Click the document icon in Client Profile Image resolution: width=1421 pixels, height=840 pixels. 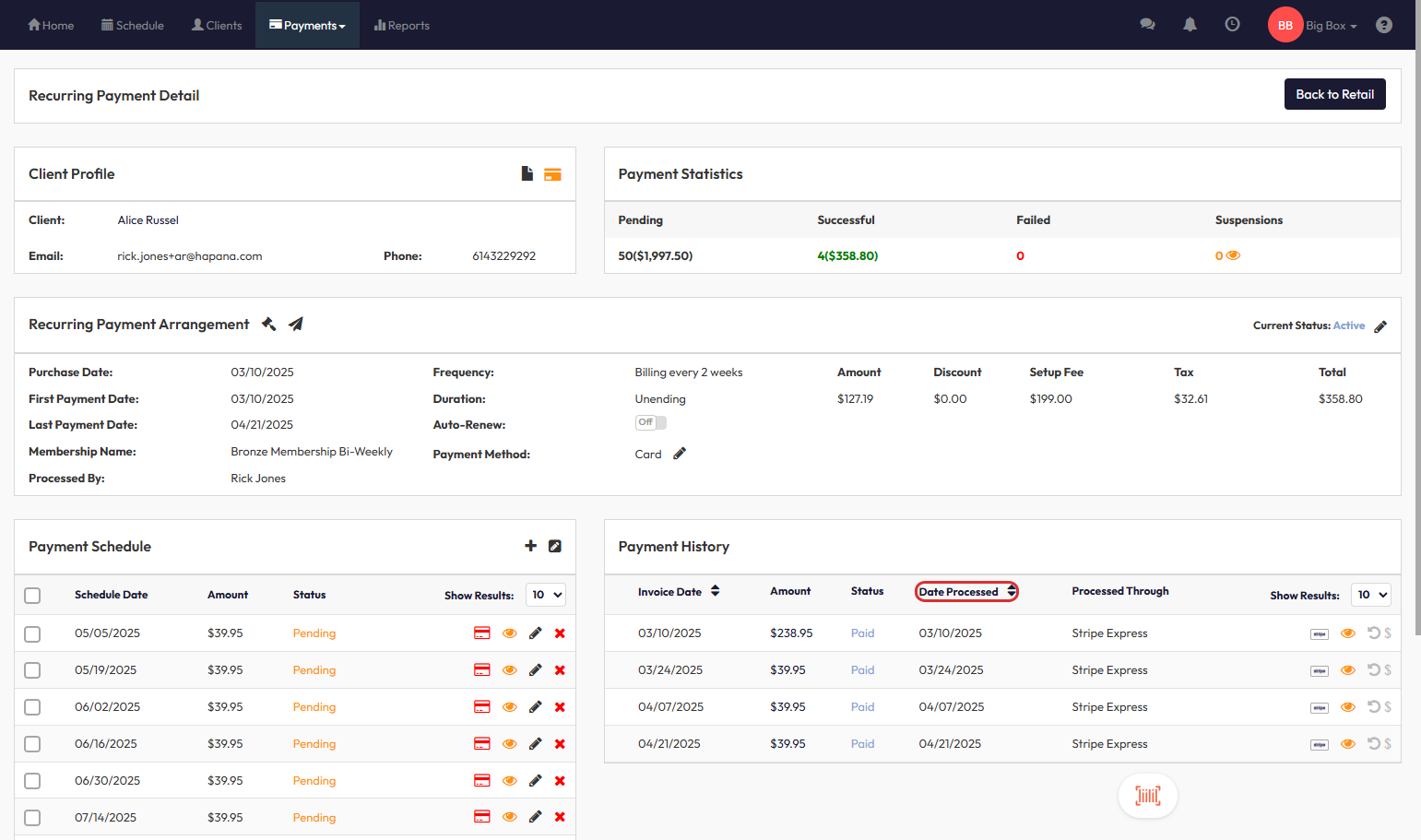click(x=527, y=173)
